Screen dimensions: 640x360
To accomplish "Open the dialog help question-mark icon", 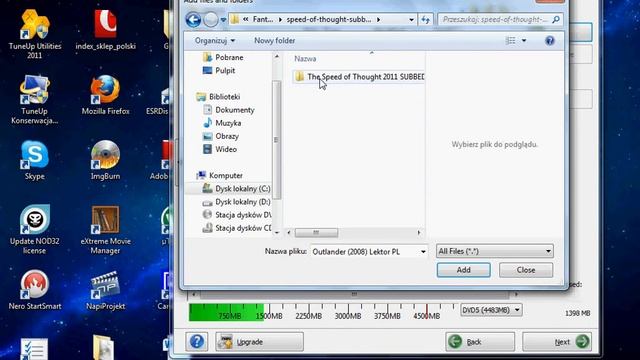I will (550, 40).
